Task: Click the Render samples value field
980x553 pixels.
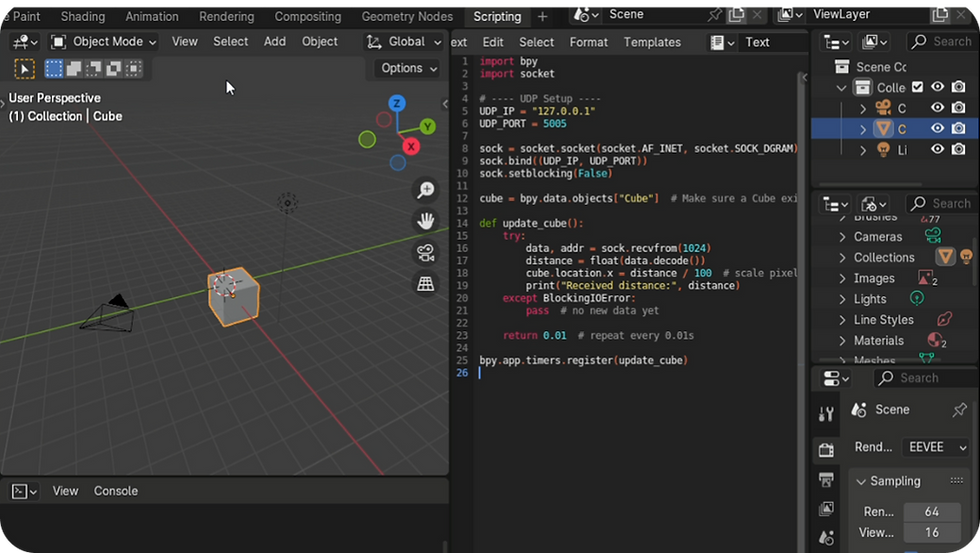Action: (932, 511)
